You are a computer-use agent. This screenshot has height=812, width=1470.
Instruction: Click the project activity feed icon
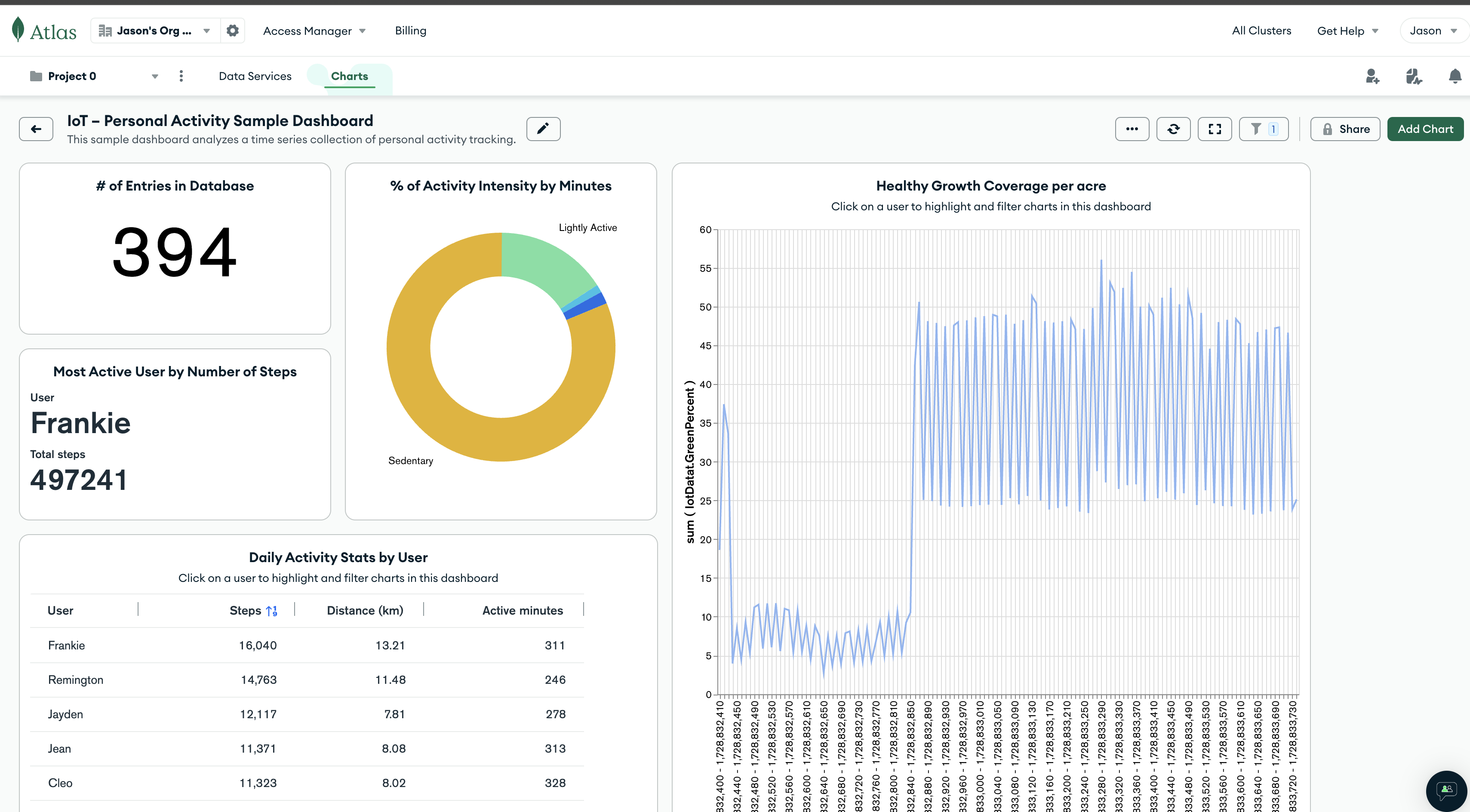tap(1413, 77)
